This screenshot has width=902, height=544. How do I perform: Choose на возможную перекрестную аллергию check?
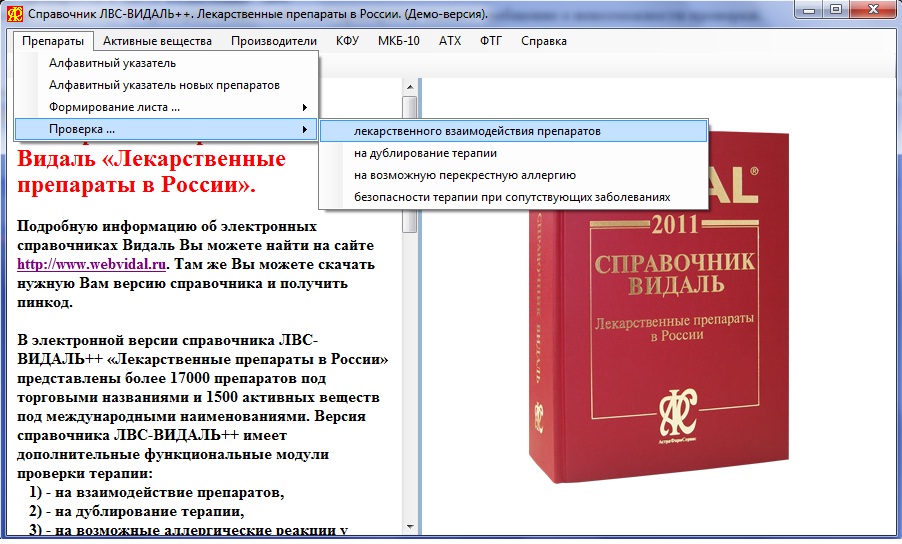tap(514, 175)
